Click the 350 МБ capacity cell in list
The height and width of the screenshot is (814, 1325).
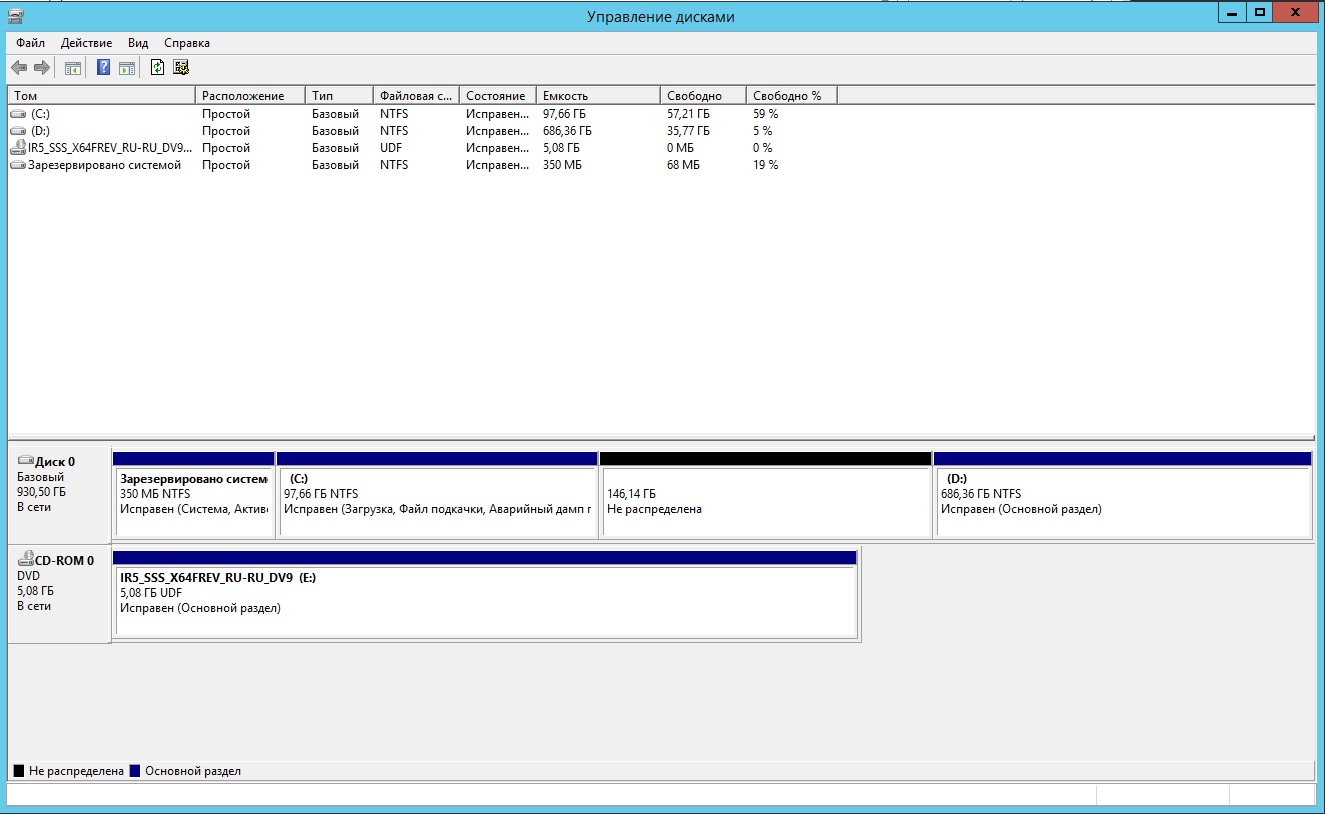click(x=562, y=165)
